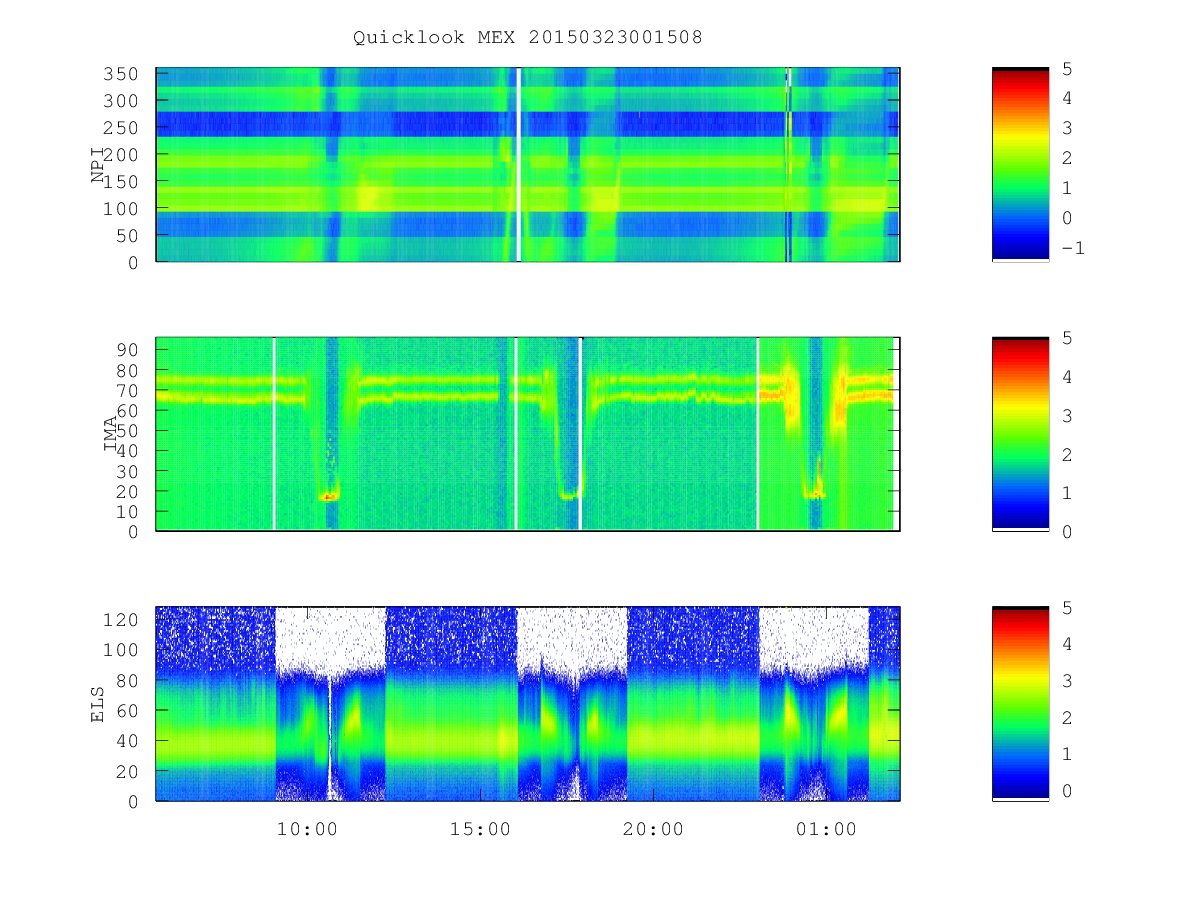The width and height of the screenshot is (1200, 900).
Task: Click the "15:00" time axis label
Action: tap(481, 829)
